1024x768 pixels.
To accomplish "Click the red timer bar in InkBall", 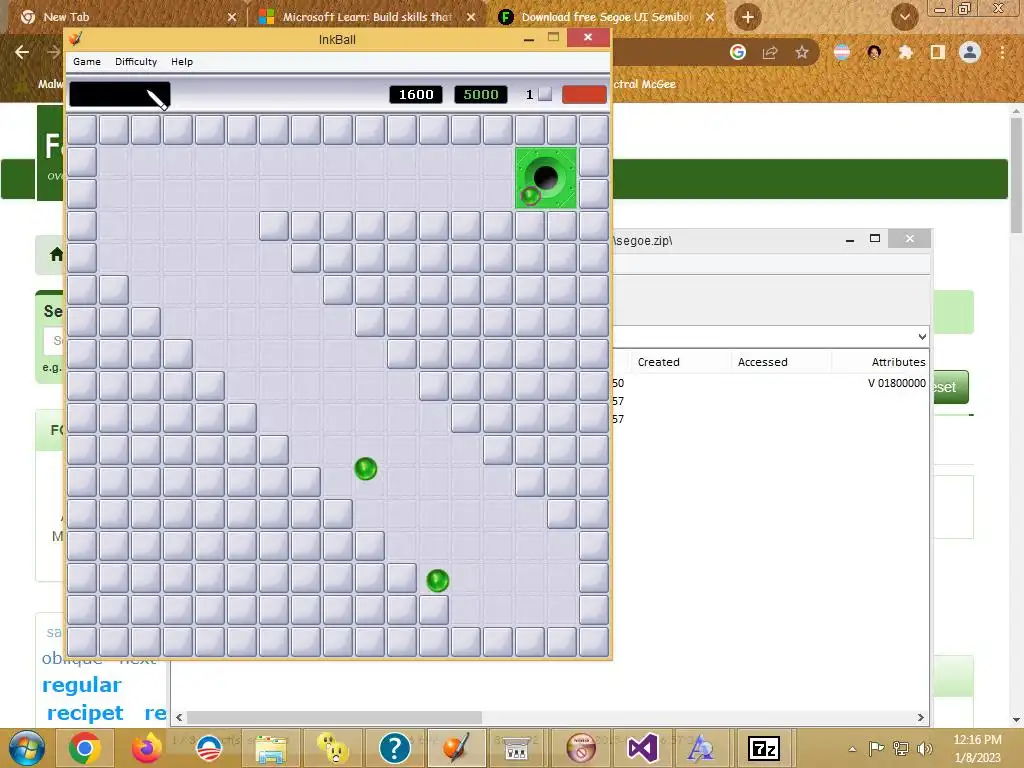I will coord(584,95).
